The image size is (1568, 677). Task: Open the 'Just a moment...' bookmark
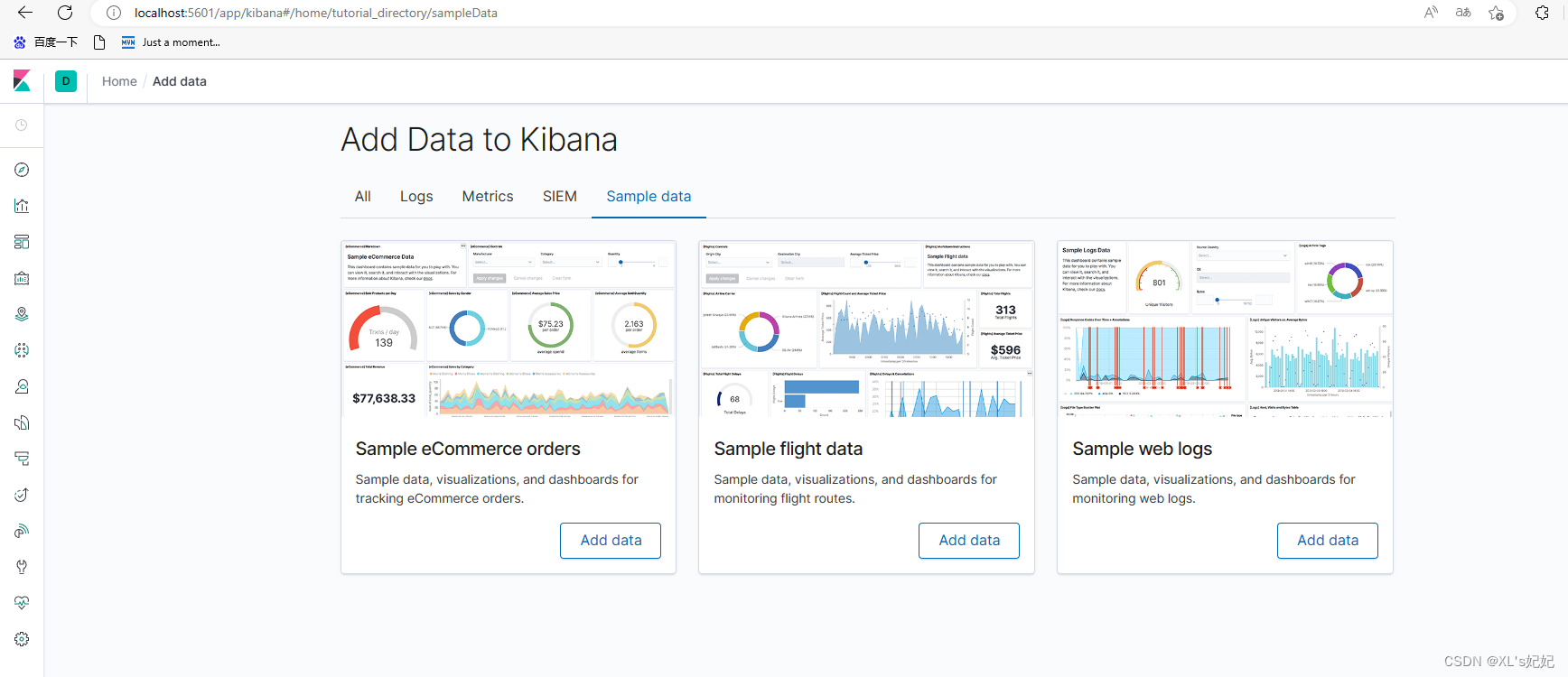(171, 42)
